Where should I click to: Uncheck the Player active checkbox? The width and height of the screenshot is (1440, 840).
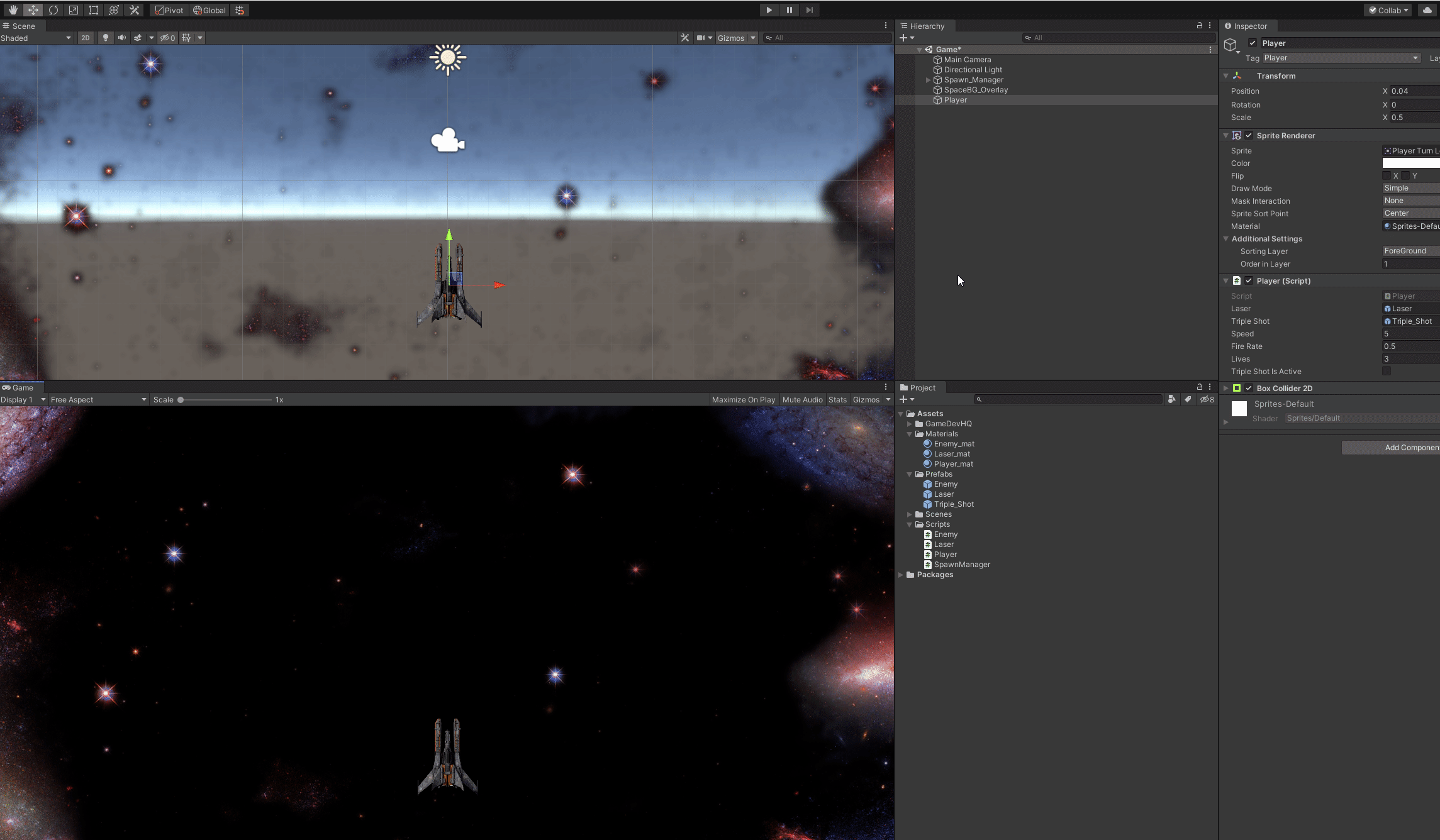click(x=1253, y=43)
